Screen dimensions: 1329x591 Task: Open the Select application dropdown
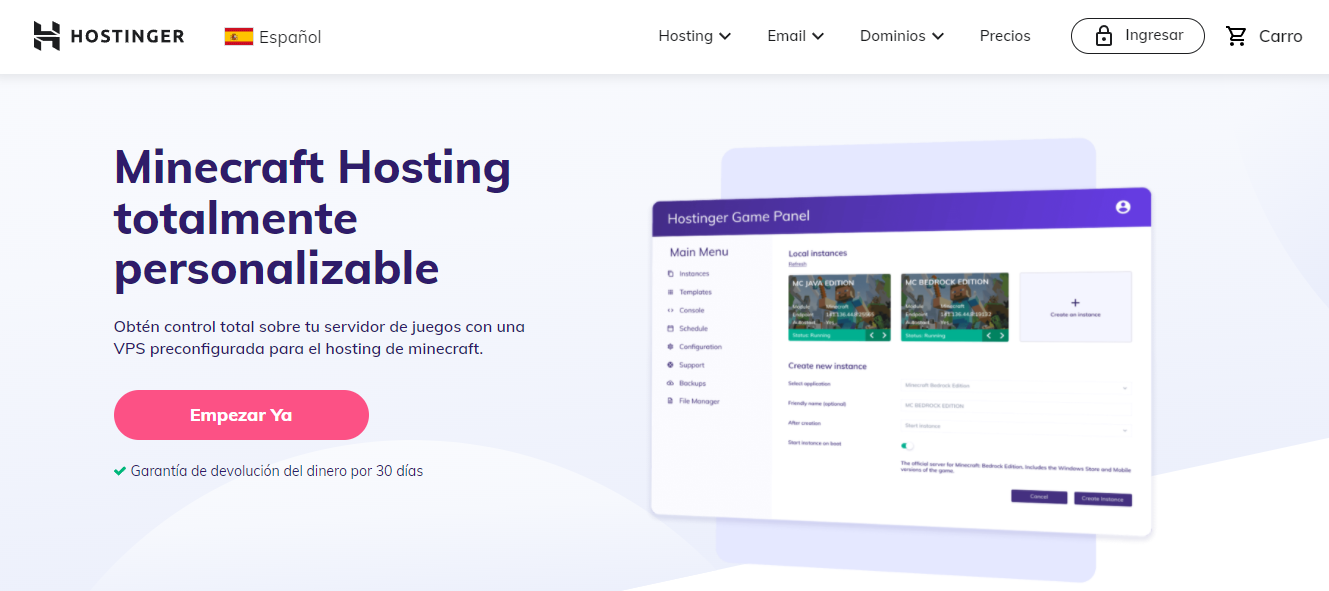(x=1015, y=386)
